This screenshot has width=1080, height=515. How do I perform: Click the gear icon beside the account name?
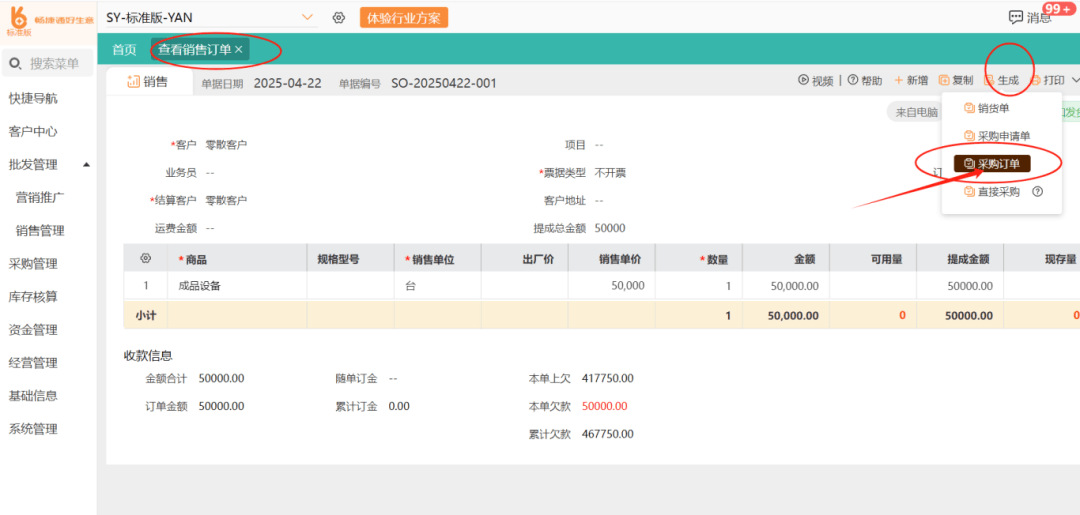(x=339, y=18)
